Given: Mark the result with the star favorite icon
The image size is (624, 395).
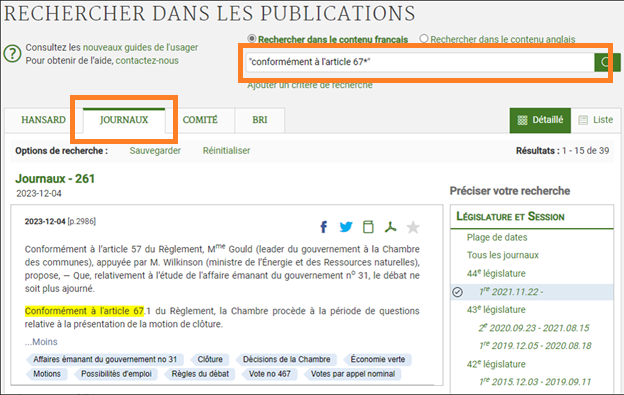Looking at the screenshot, I should pos(413,227).
